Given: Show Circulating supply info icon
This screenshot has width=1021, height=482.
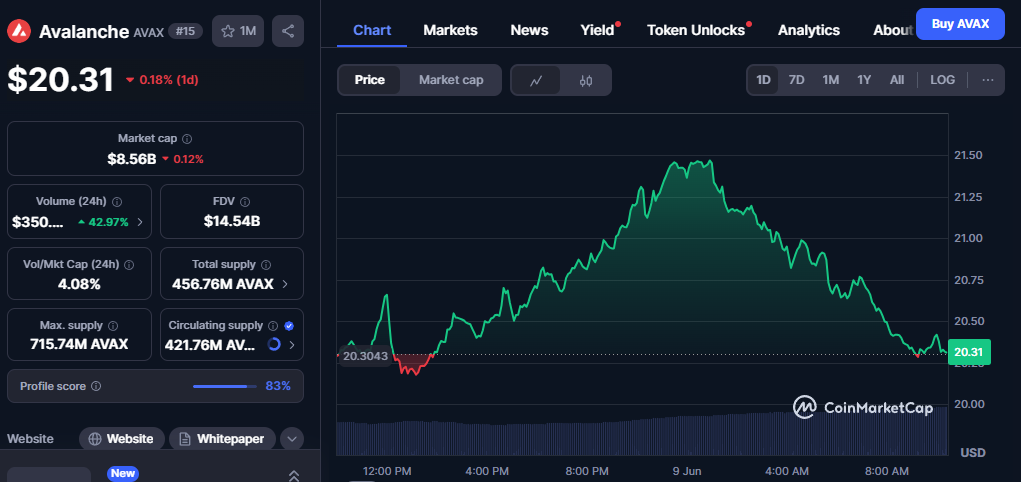Looking at the screenshot, I should click(273, 326).
